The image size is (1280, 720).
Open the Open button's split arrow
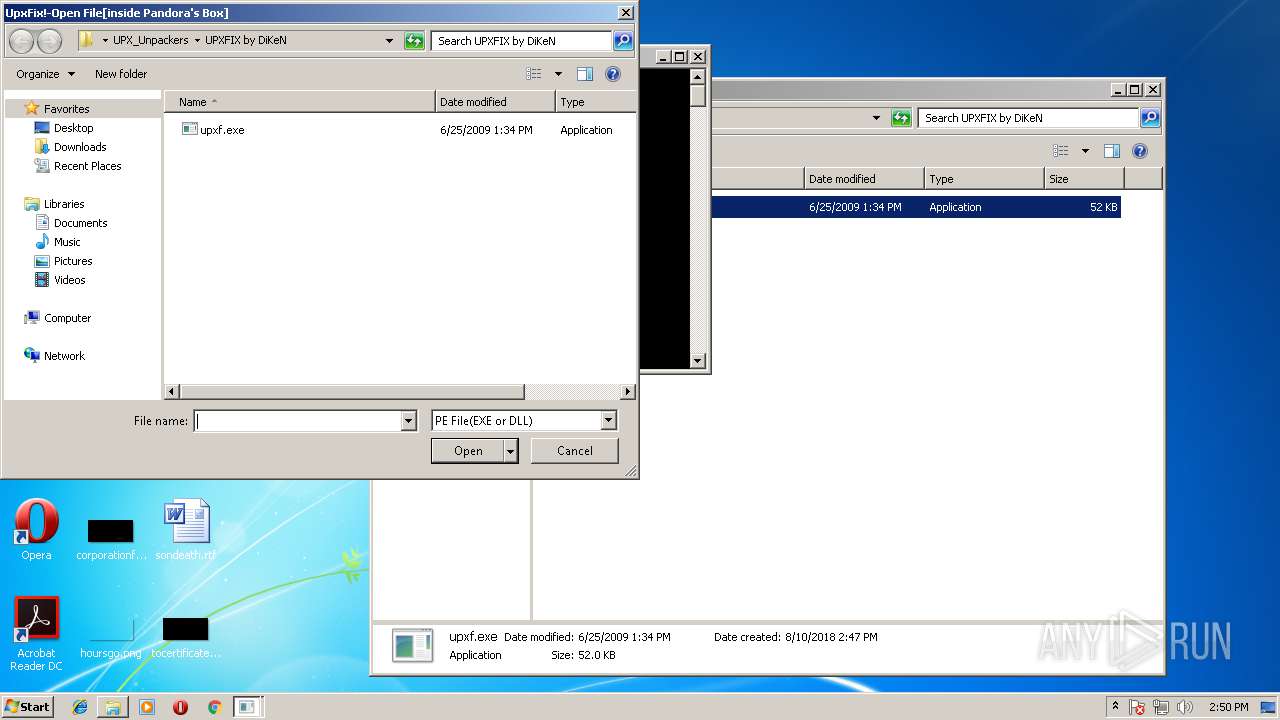point(511,451)
